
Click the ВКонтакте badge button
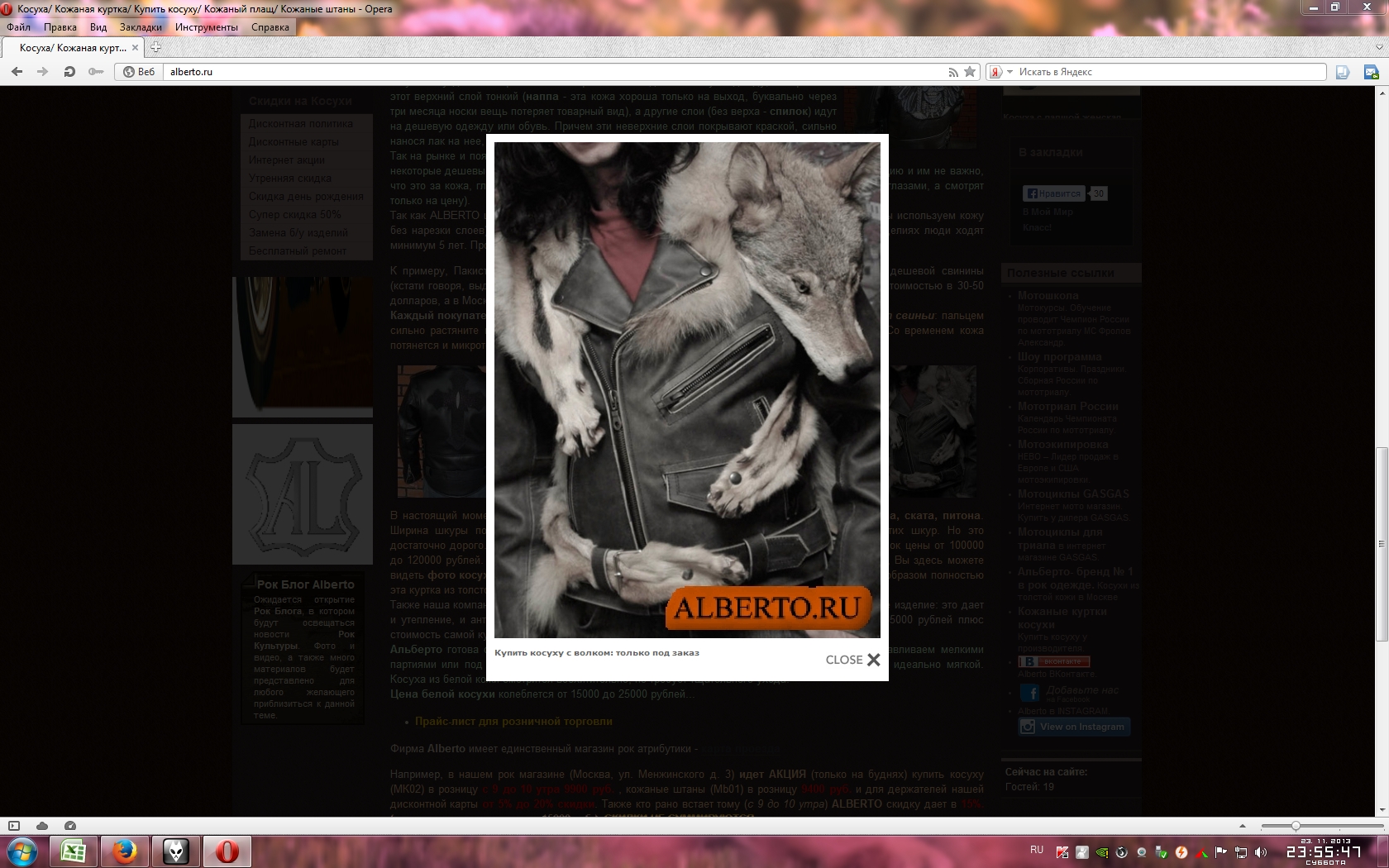(1054, 661)
